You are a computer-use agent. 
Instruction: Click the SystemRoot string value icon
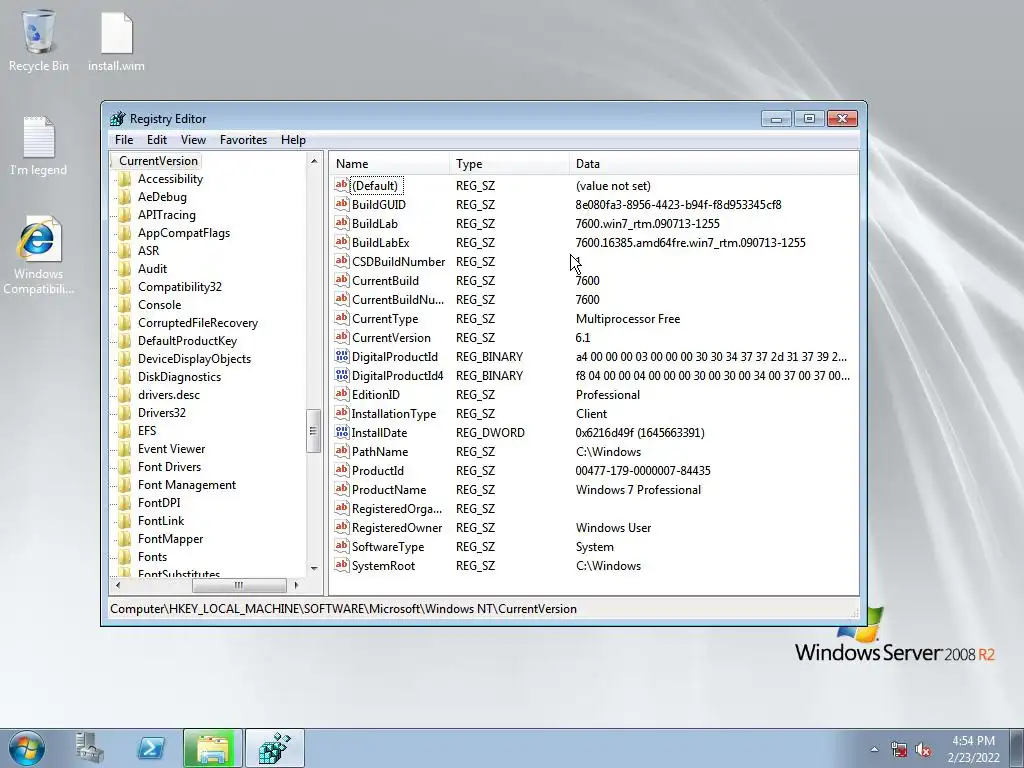(x=342, y=566)
